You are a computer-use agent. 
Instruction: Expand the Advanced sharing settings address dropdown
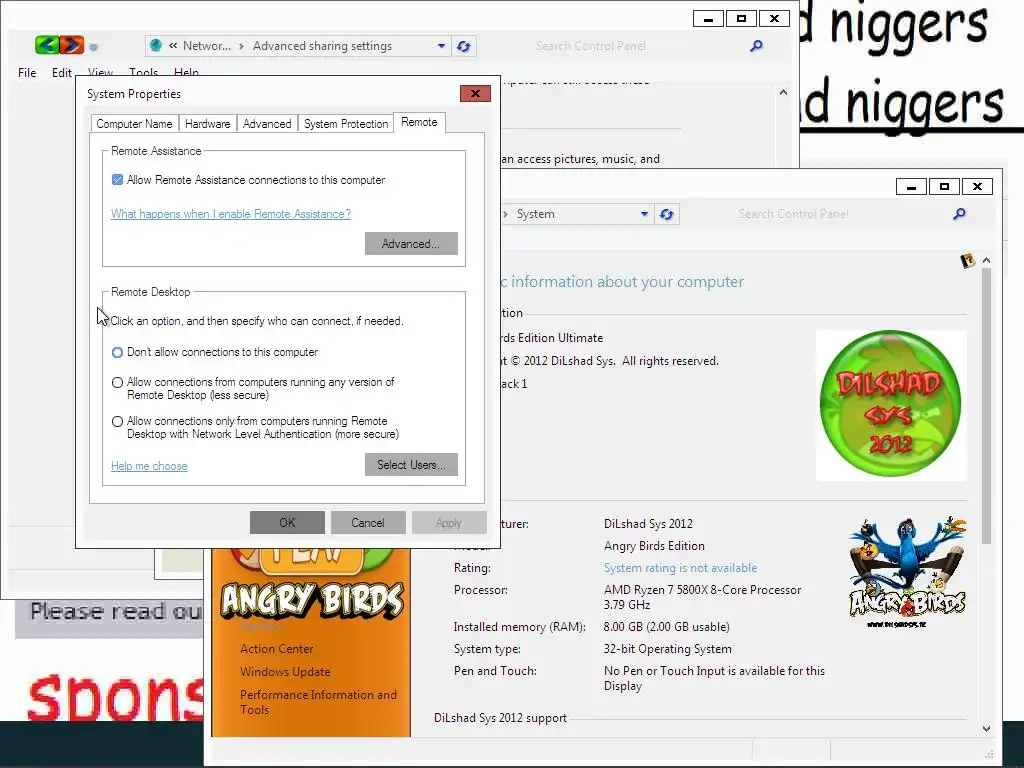(x=441, y=46)
